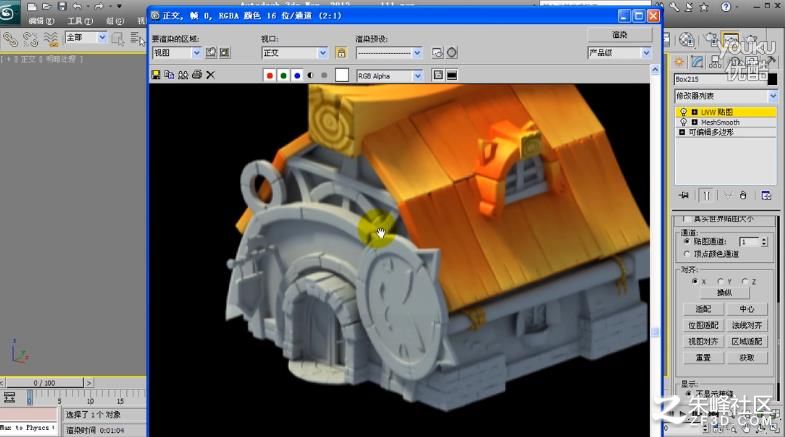785x437 pixels.
Task: Select the 贴图通道 radio button
Action: pyautogui.click(x=687, y=241)
